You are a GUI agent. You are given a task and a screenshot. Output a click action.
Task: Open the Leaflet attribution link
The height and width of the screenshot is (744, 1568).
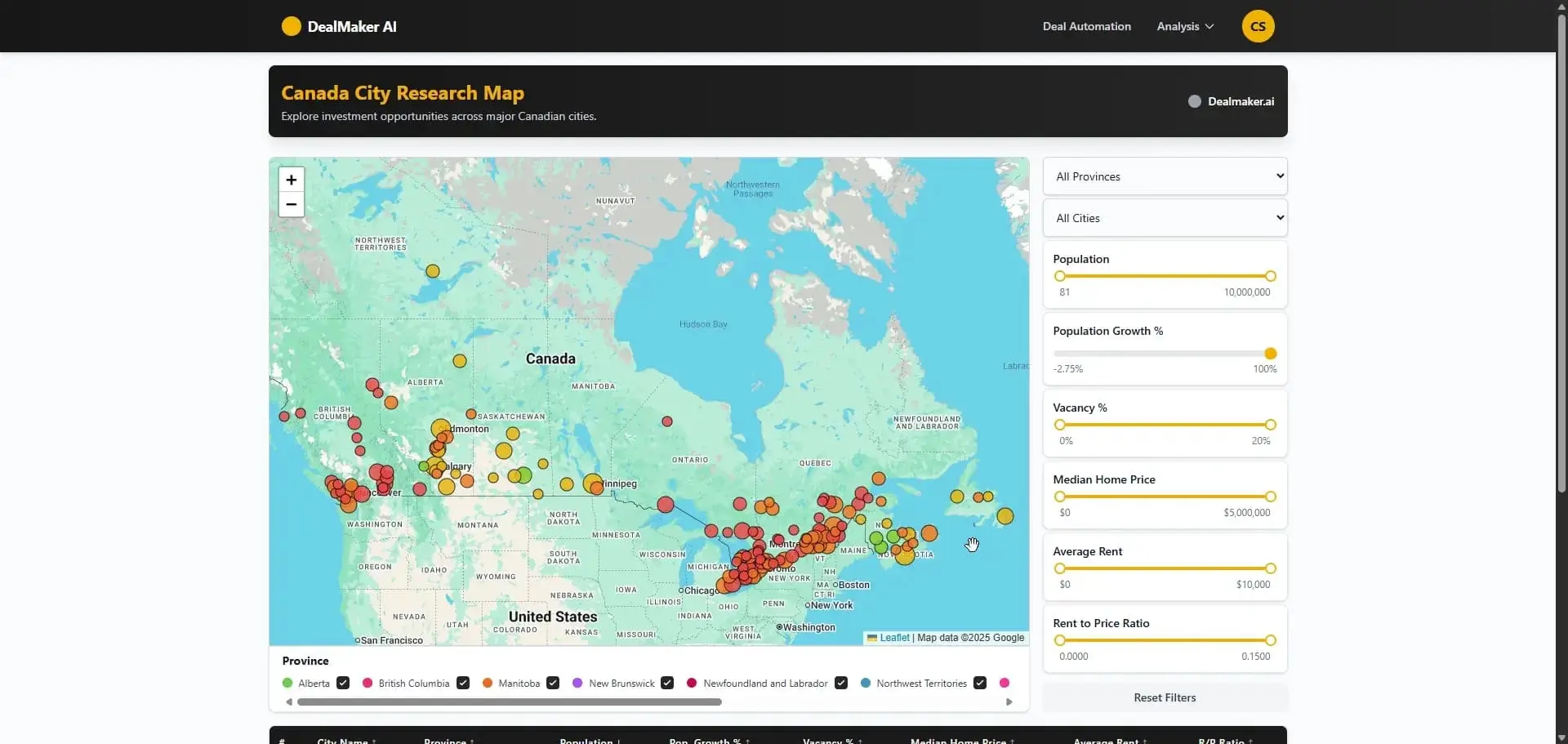(894, 638)
